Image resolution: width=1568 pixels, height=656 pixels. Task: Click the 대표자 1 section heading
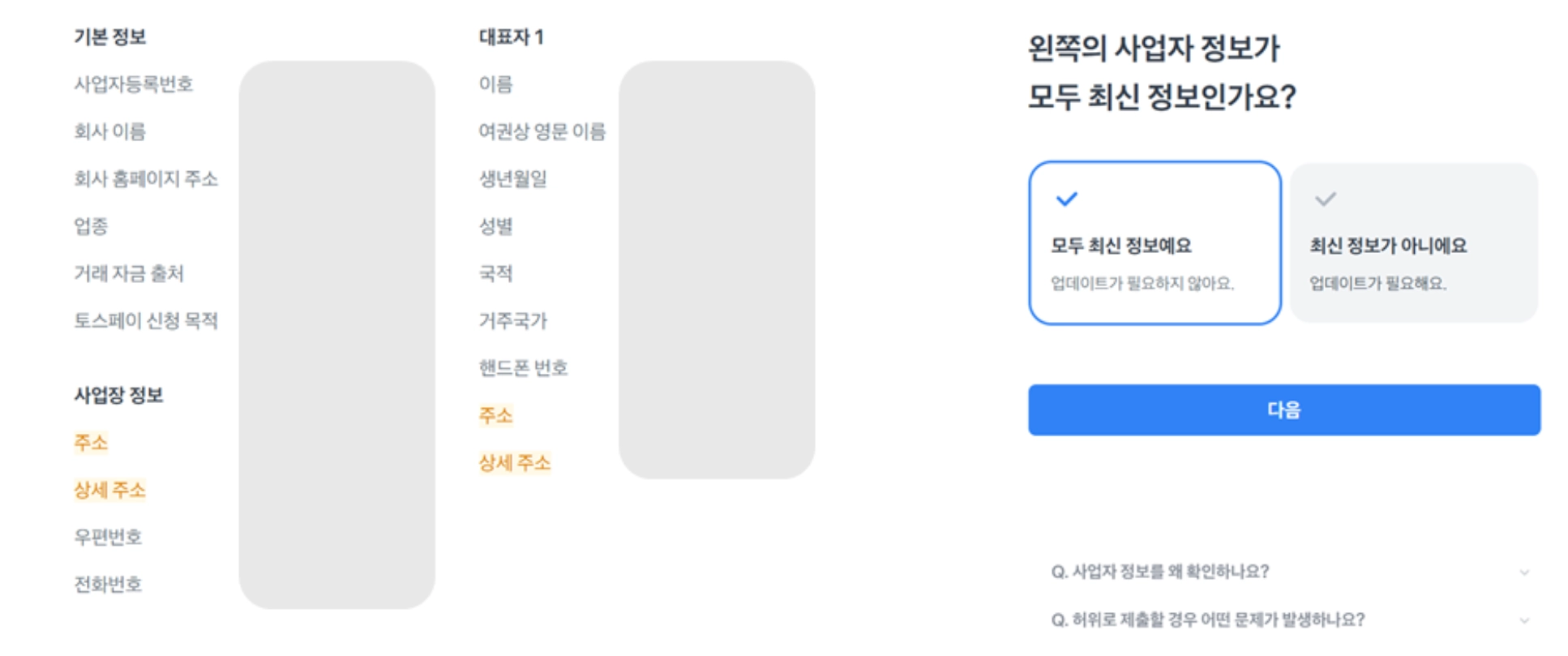[511, 37]
